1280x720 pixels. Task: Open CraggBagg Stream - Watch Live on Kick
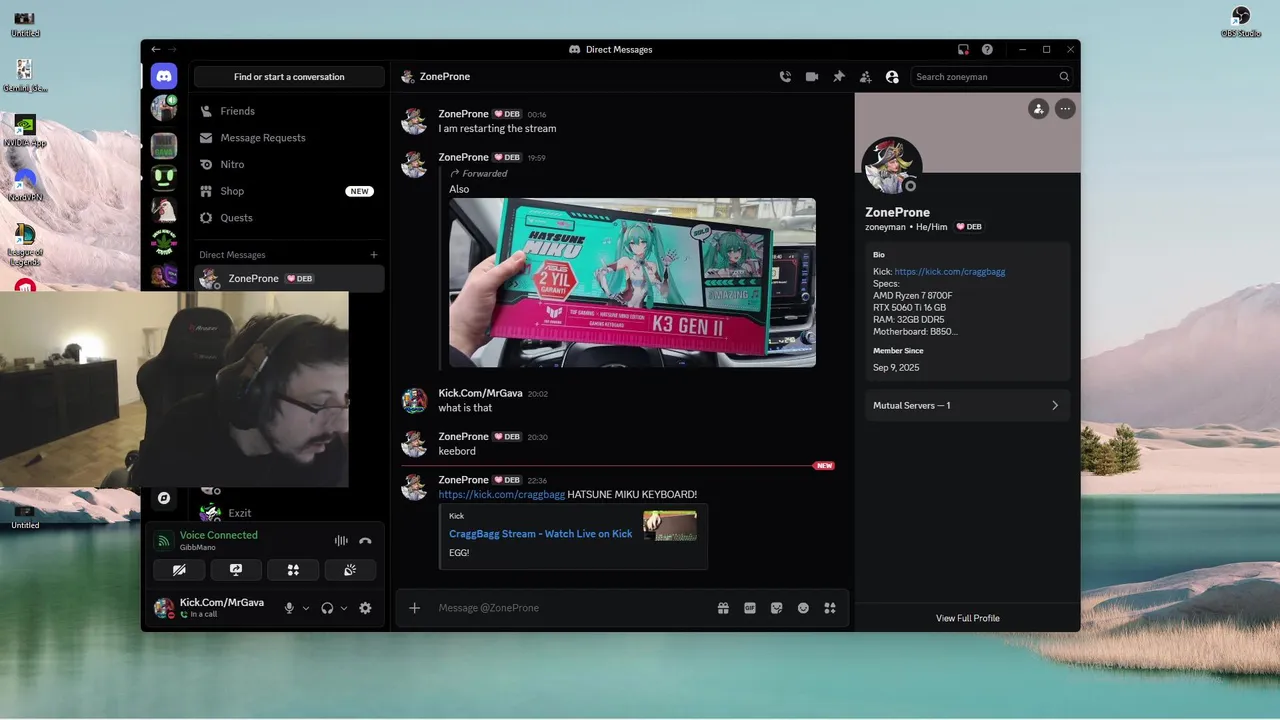(x=541, y=534)
